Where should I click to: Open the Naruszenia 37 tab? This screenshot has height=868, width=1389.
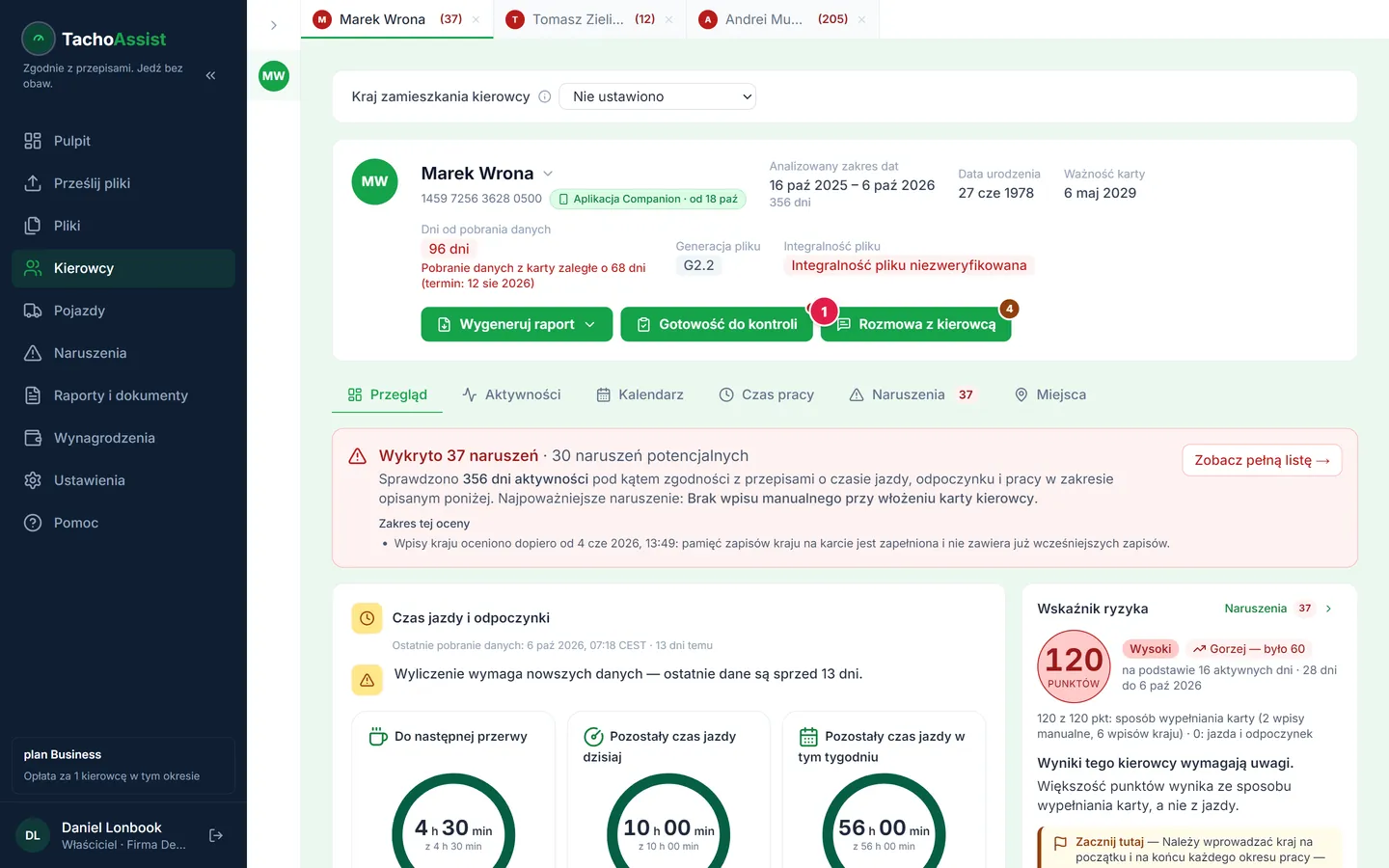click(912, 394)
